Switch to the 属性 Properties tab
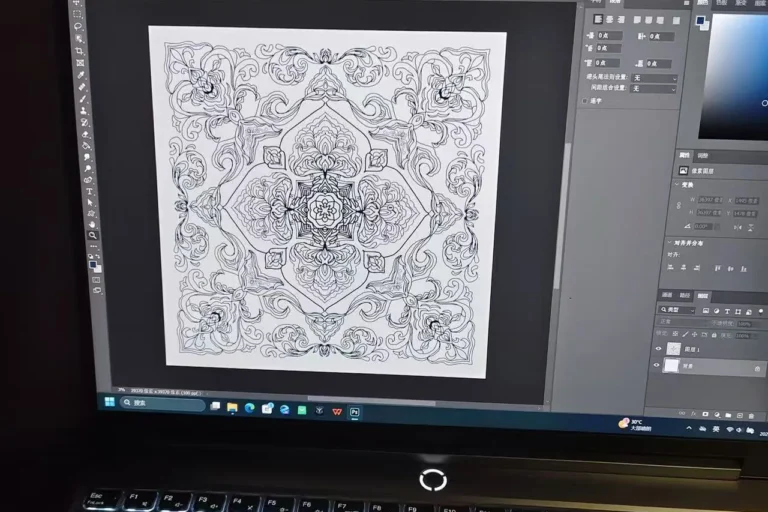The width and height of the screenshot is (768, 512). coord(684,155)
